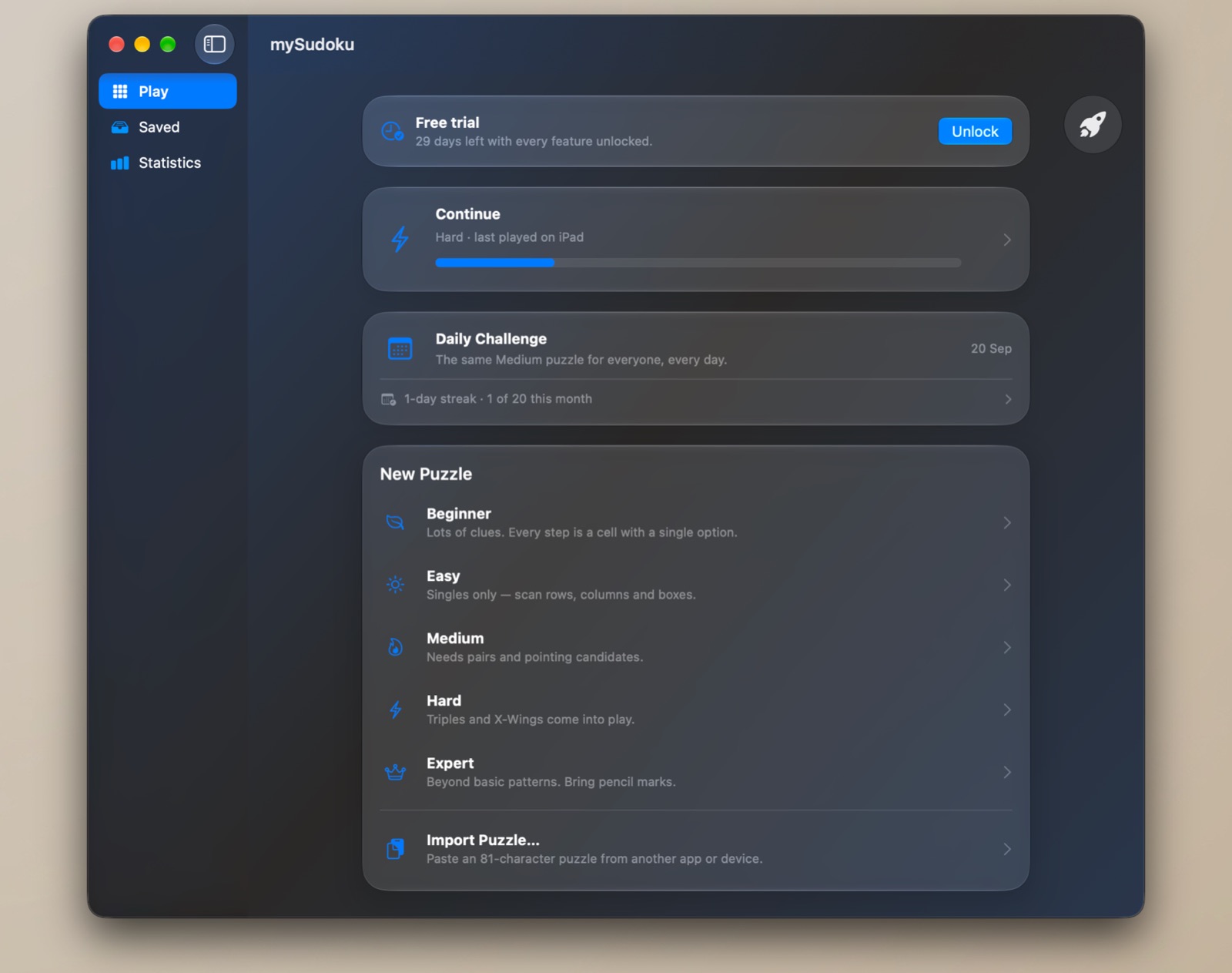This screenshot has height=973, width=1232.
Task: Click the Continue game progress bar
Action: coord(698,263)
